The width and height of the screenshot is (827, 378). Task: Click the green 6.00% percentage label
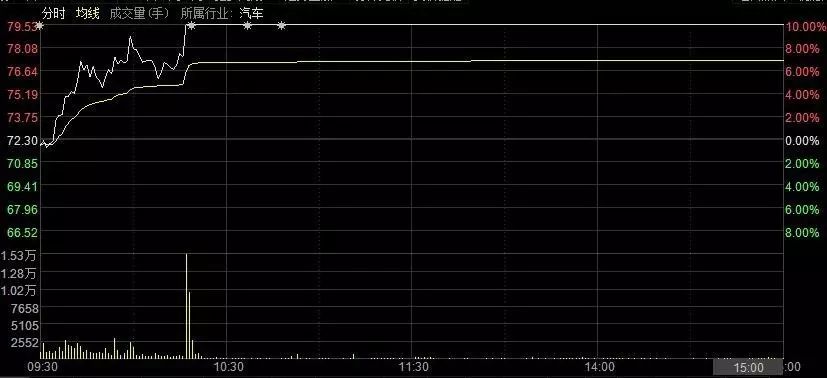tap(803, 210)
